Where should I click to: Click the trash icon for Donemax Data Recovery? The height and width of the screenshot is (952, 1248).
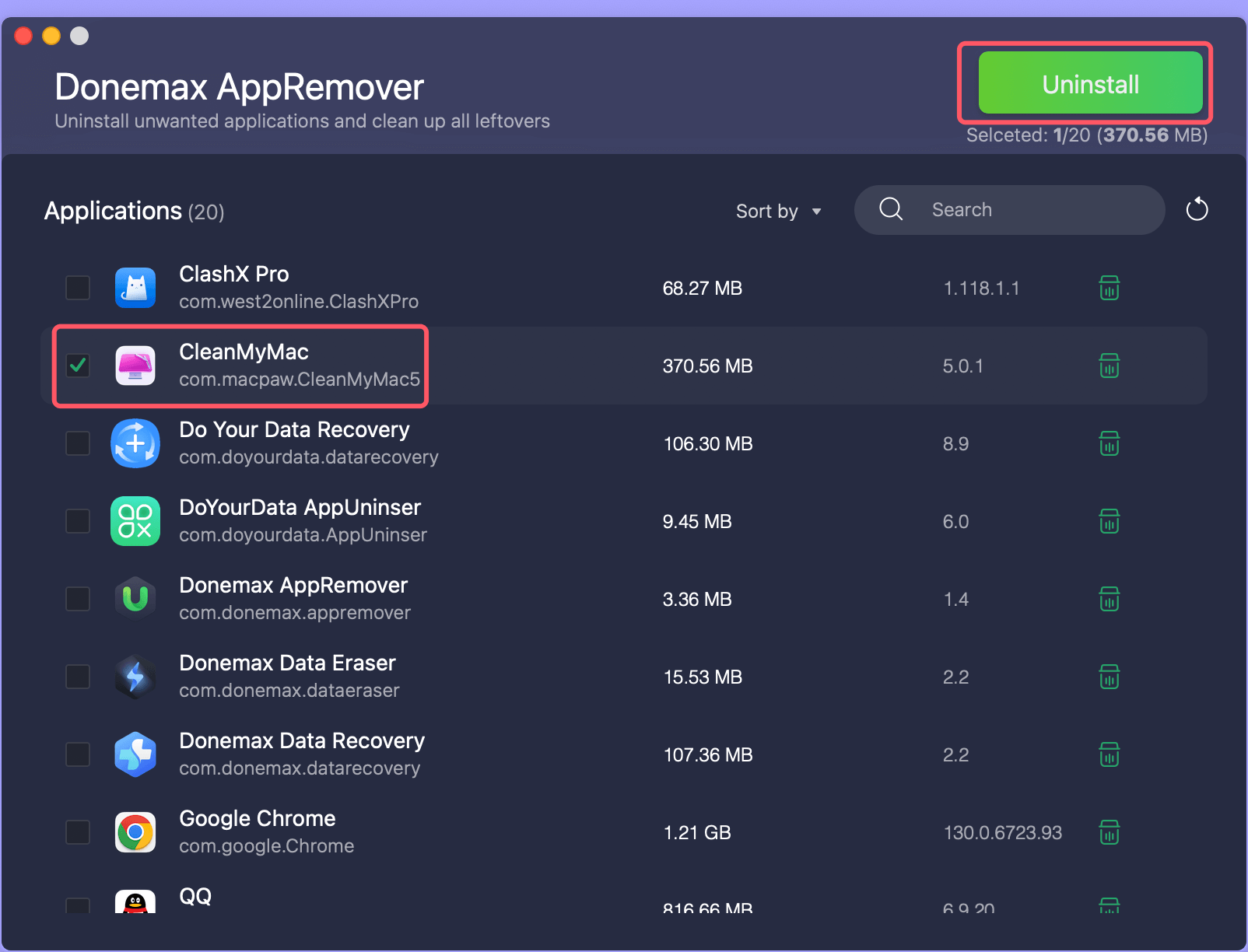point(1110,754)
